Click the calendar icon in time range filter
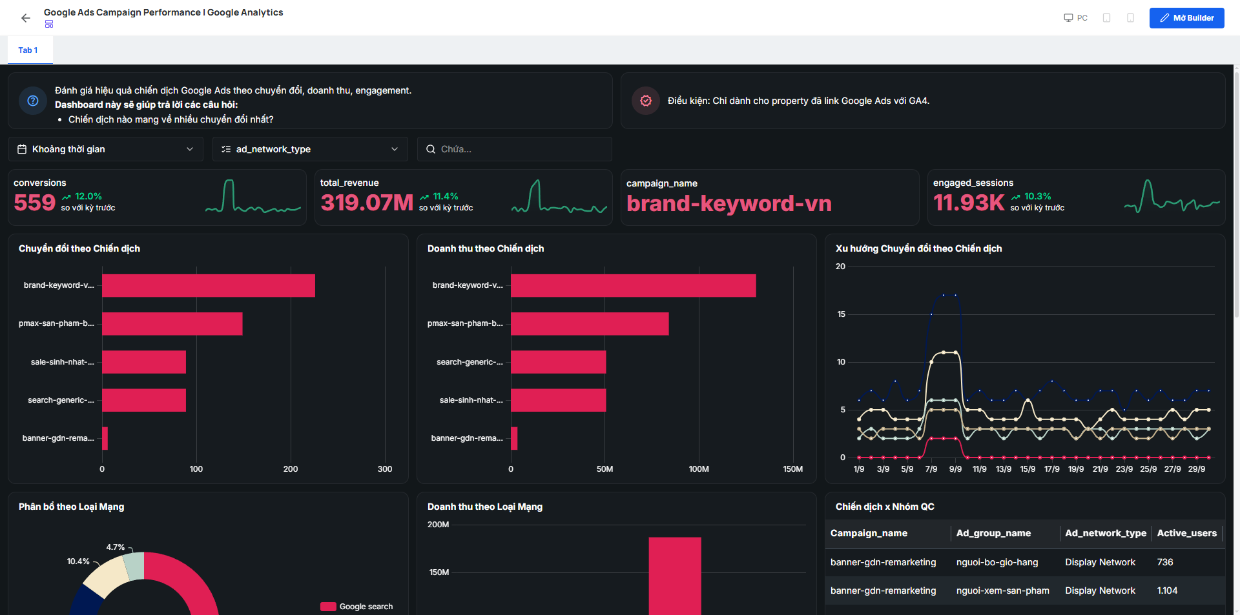 pyautogui.click(x=22, y=149)
